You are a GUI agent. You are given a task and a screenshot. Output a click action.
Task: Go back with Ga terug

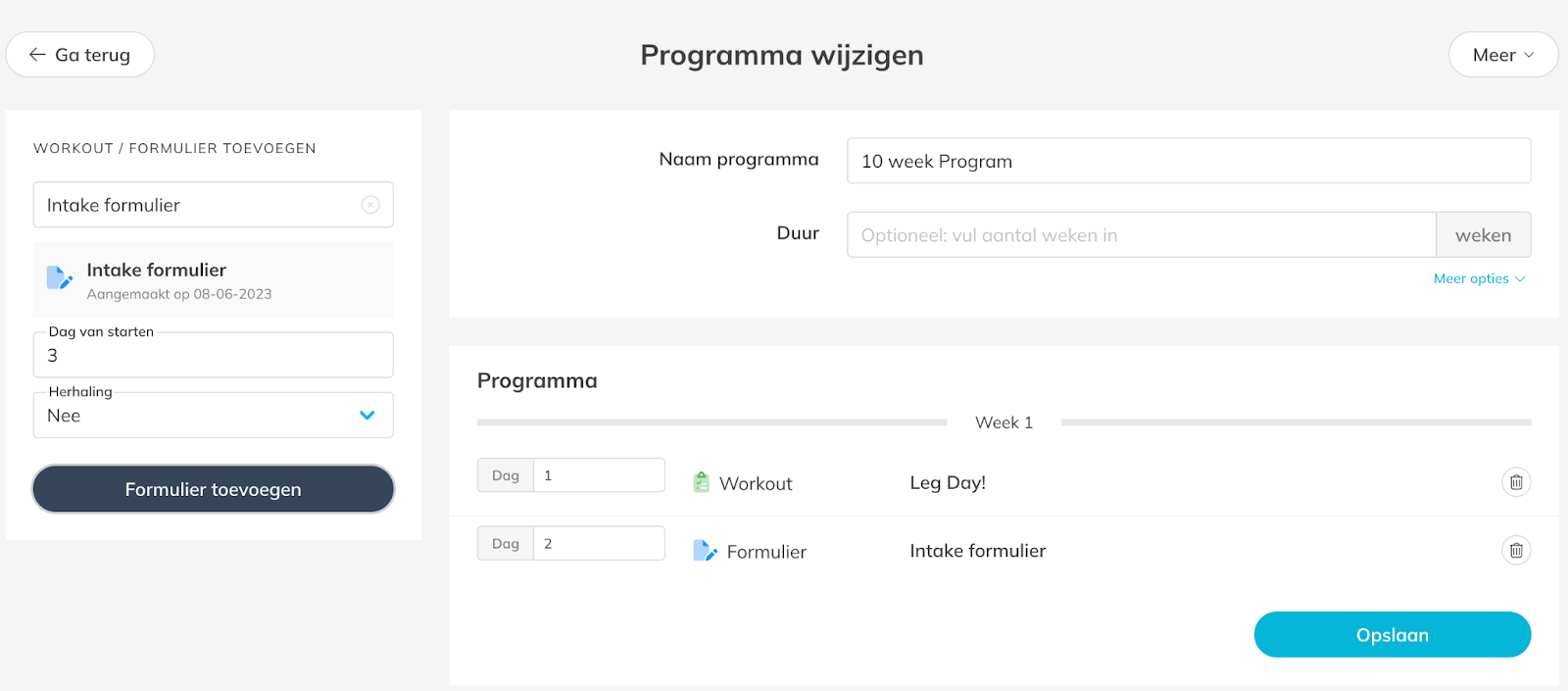coord(80,55)
